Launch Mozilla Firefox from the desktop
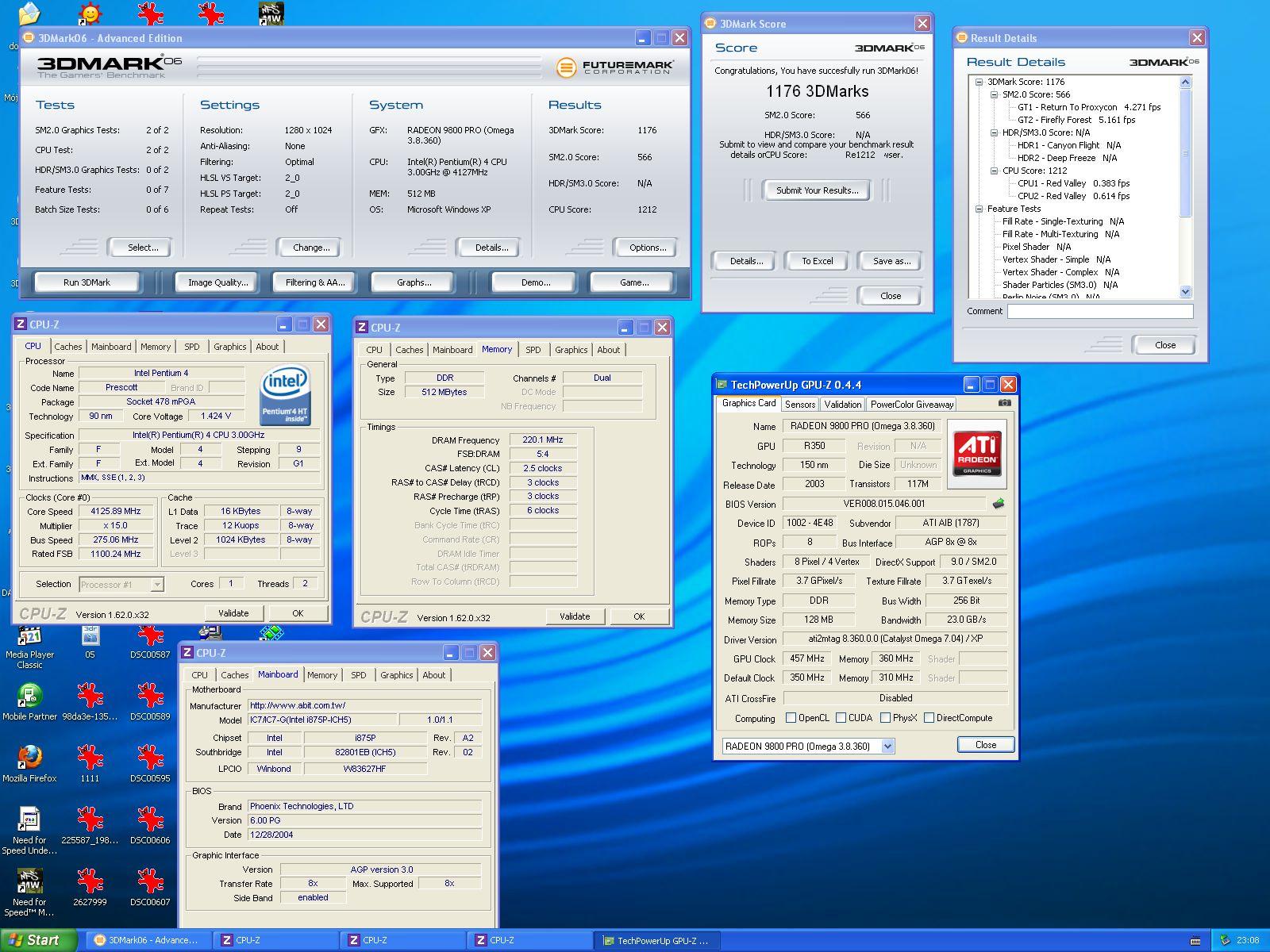This screenshot has height=952, width=1270. [29, 765]
